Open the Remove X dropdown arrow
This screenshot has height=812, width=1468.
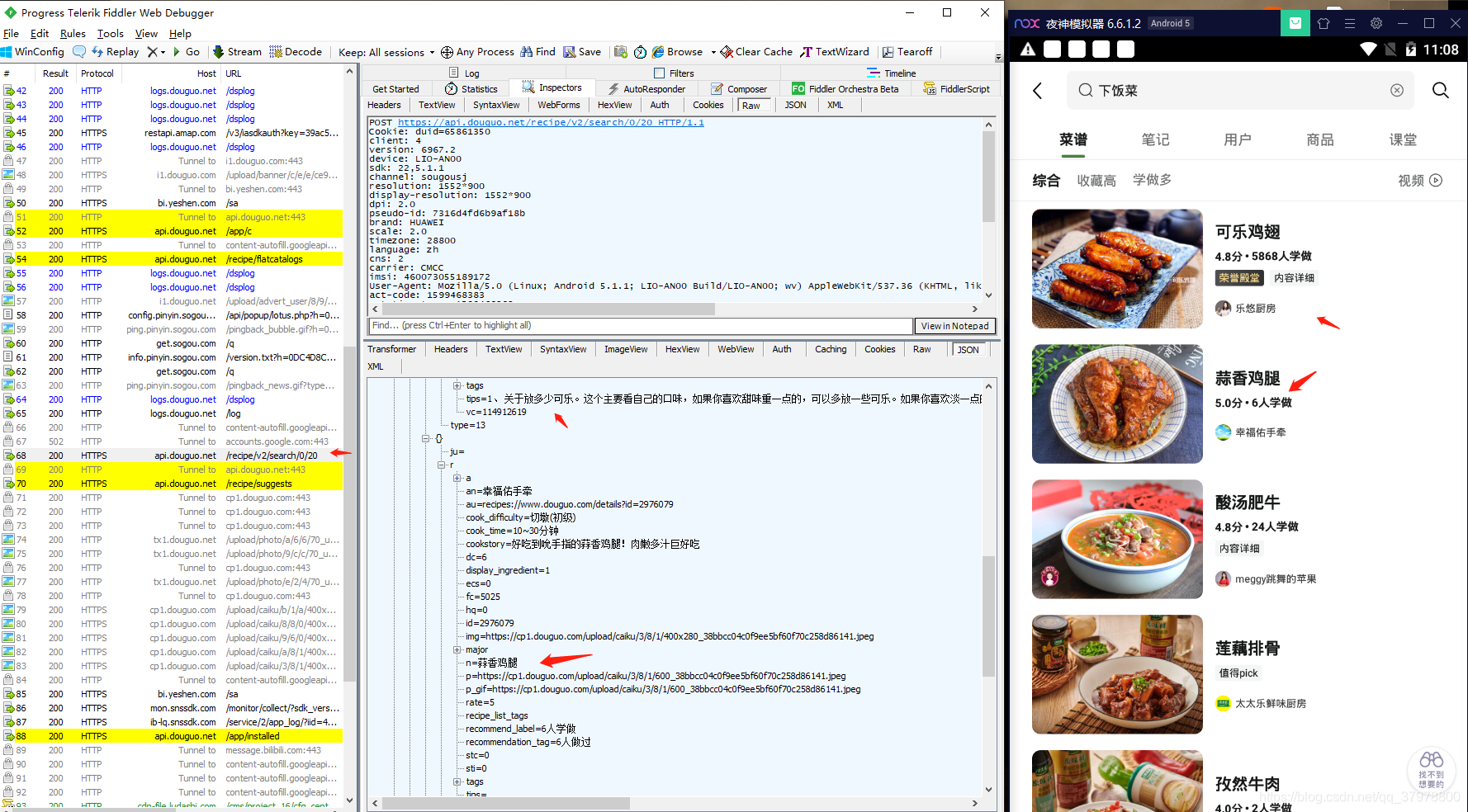pyautogui.click(x=163, y=52)
